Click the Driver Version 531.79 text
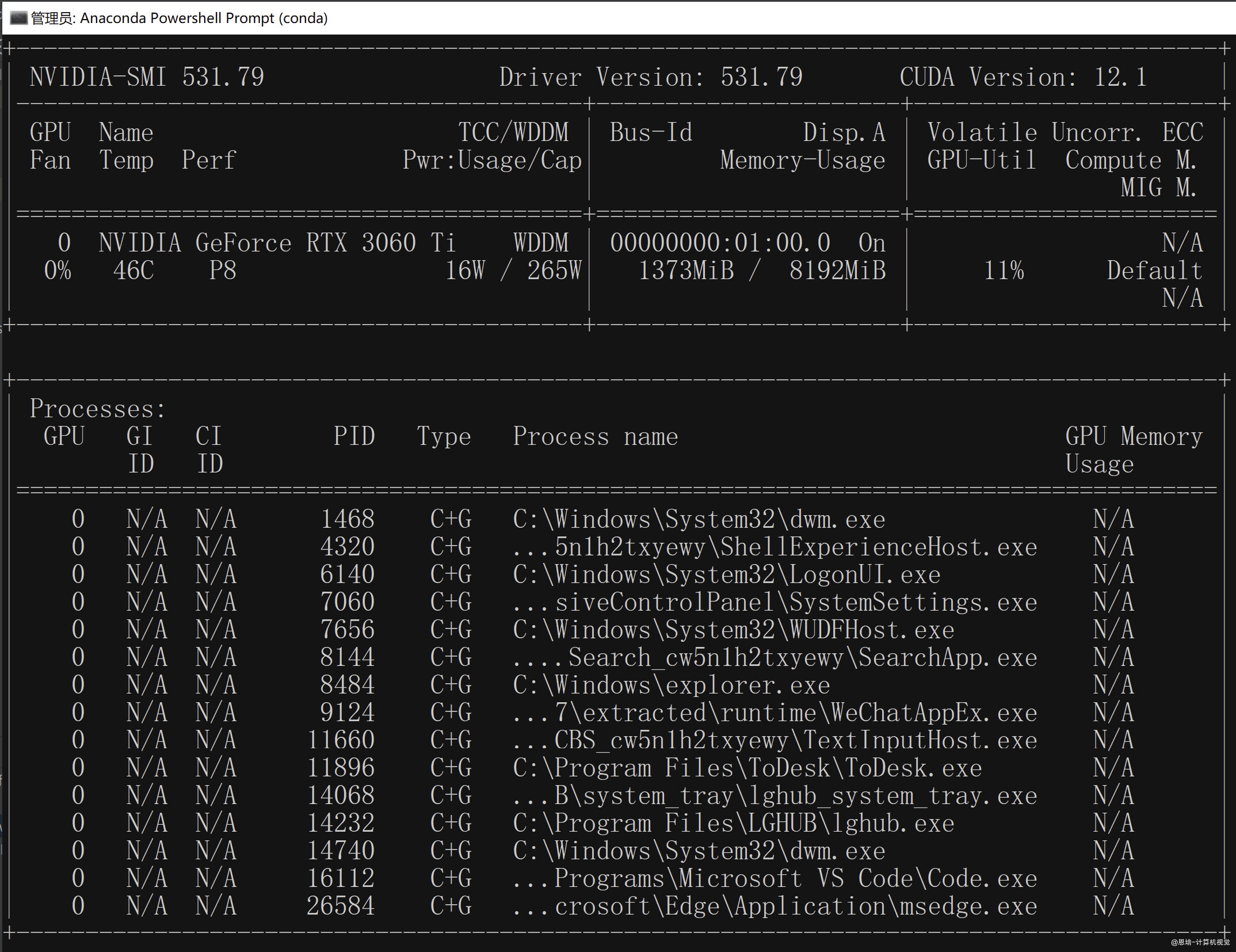This screenshot has height=952, width=1236. (650, 77)
